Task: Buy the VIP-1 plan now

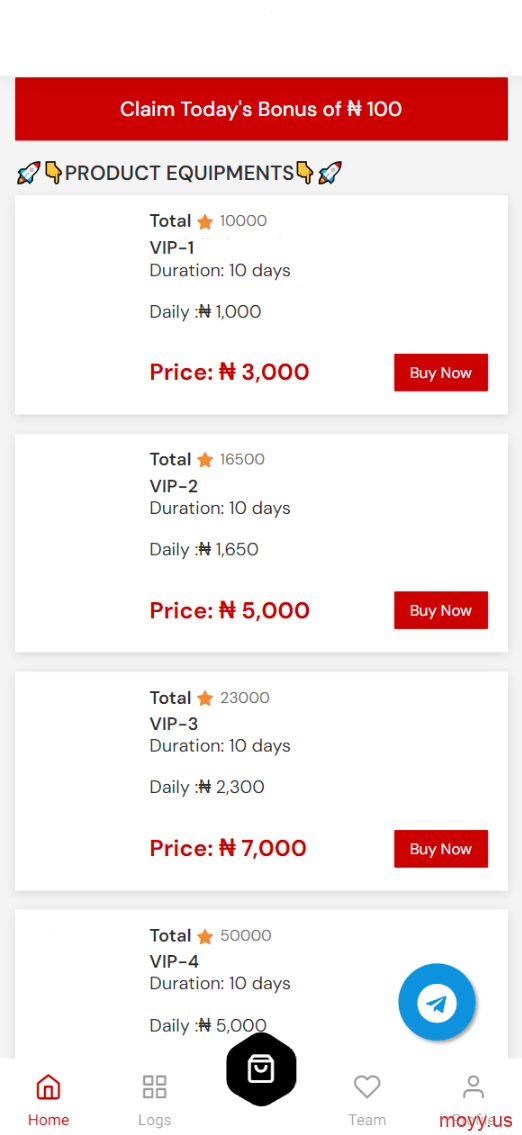Action: 441,373
